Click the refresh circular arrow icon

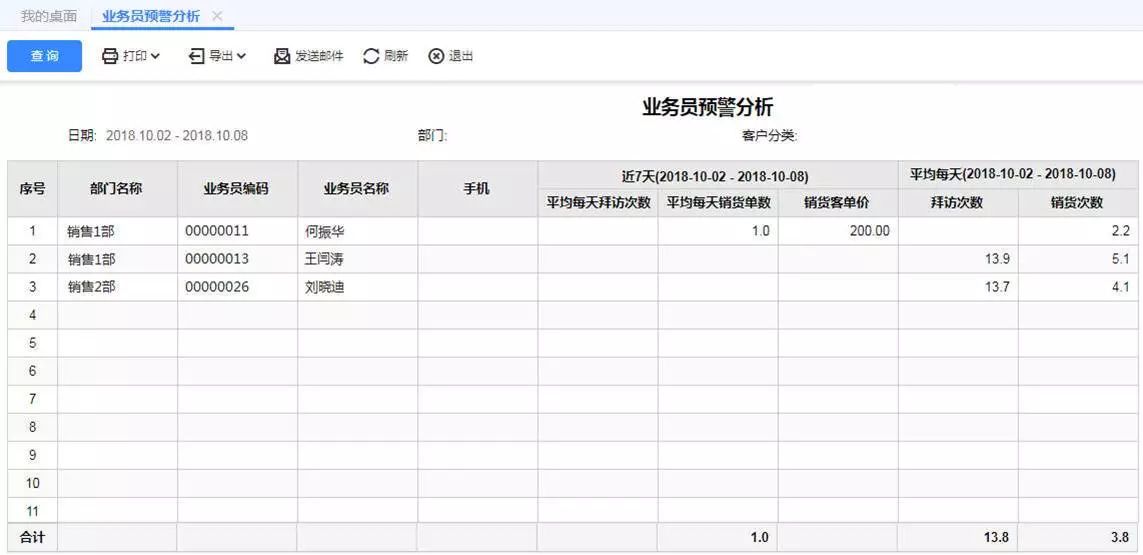click(x=371, y=56)
